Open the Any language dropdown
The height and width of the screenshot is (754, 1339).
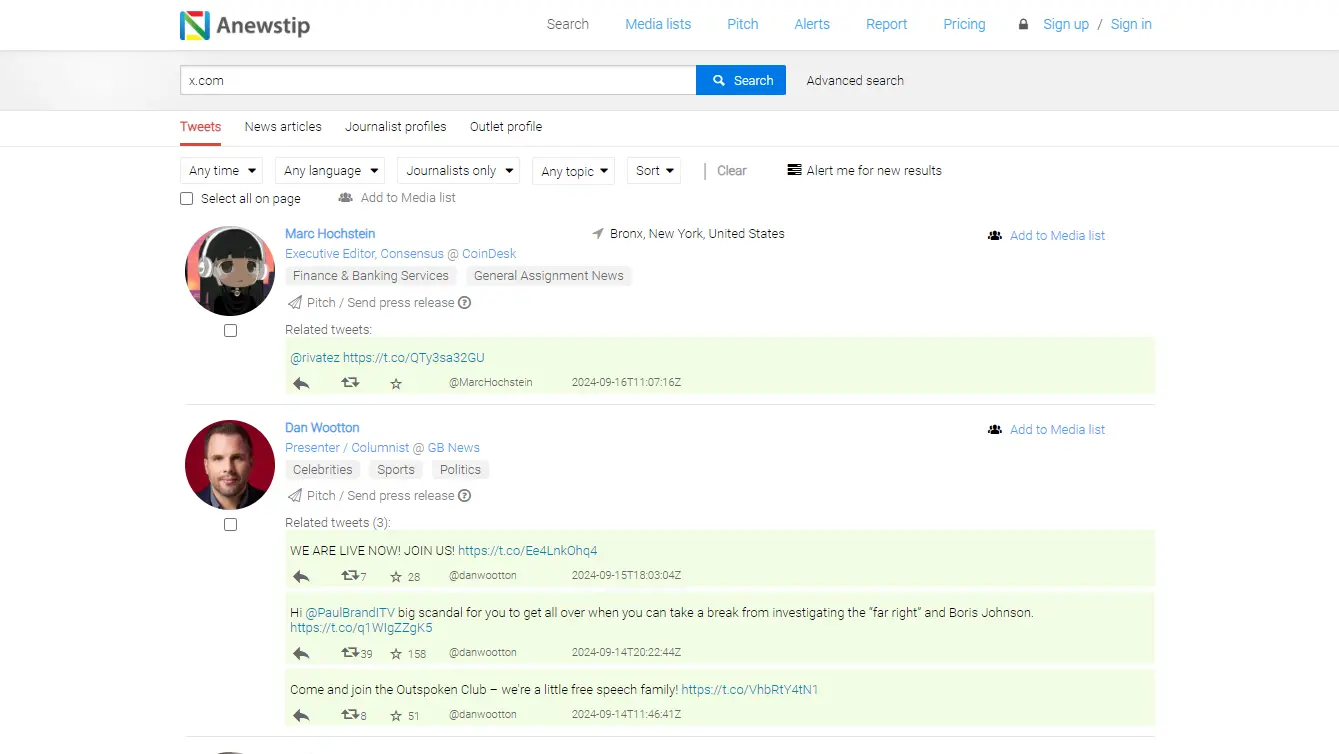[331, 171]
